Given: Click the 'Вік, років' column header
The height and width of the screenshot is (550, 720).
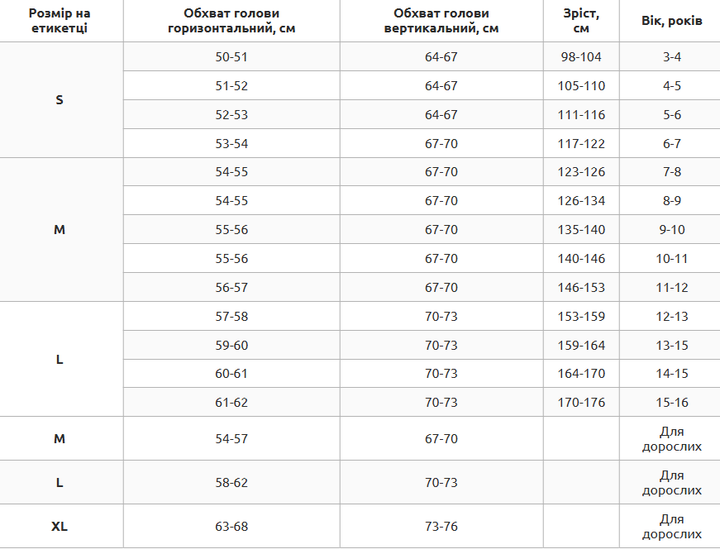Looking at the screenshot, I should (x=670, y=21).
